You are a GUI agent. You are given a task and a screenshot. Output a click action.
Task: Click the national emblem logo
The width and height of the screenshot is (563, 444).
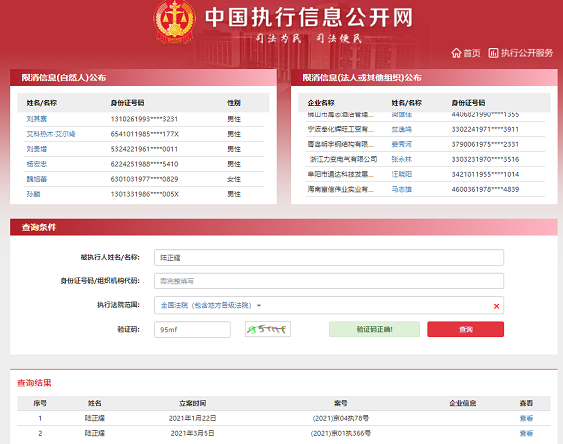175,22
